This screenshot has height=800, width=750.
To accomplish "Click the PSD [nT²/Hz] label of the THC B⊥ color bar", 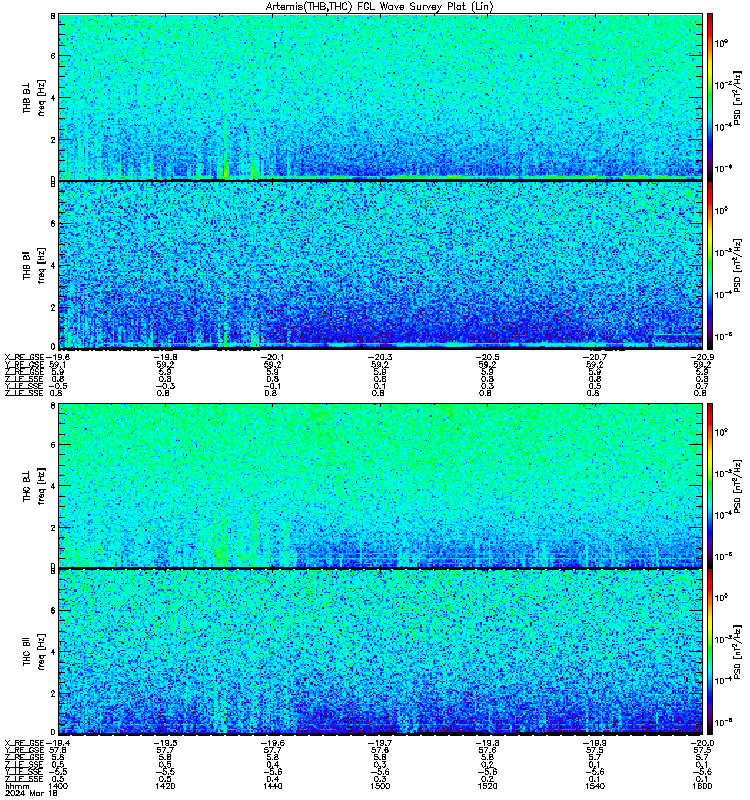I will click(737, 485).
